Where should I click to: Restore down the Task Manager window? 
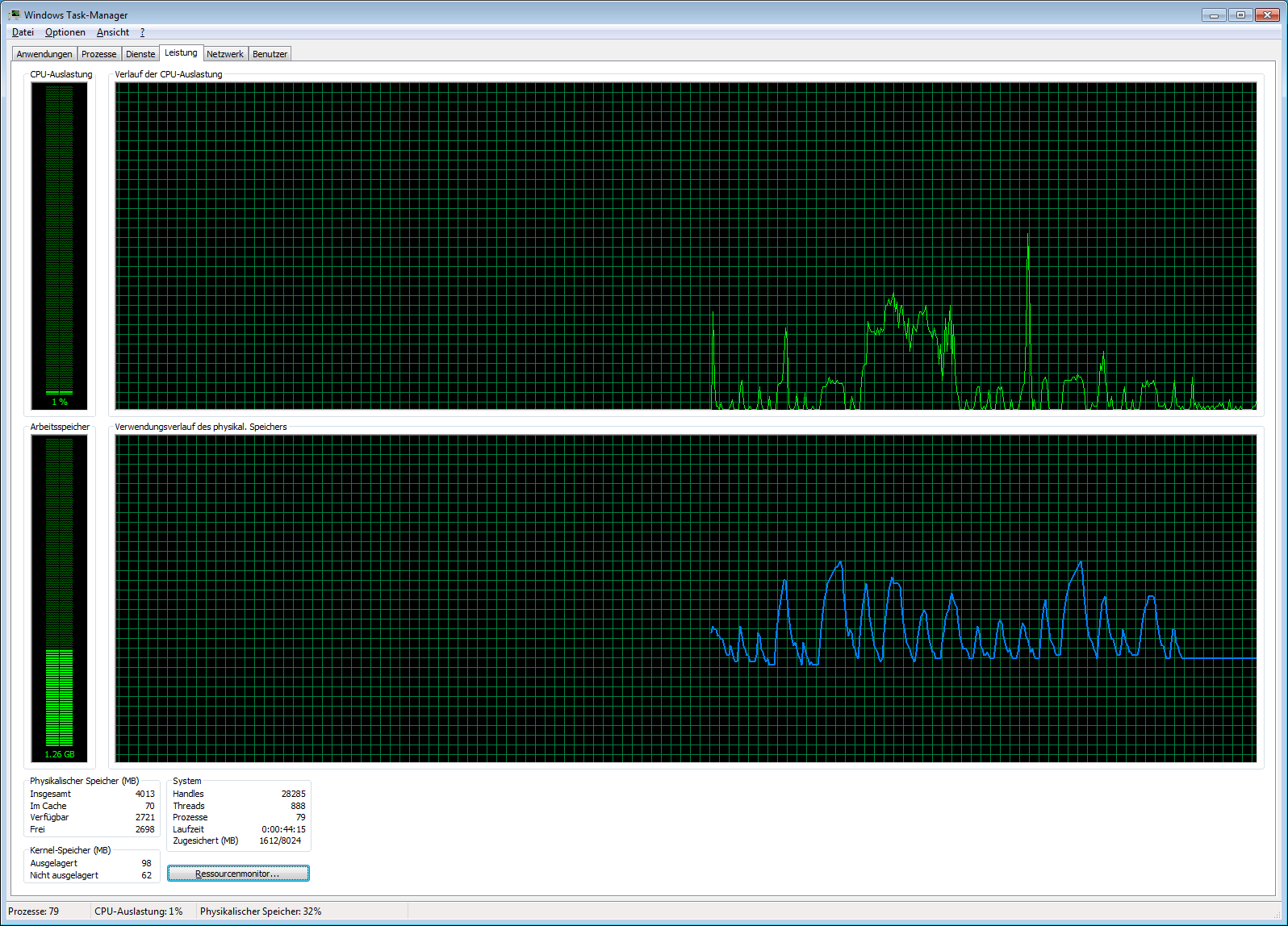click(x=1240, y=15)
